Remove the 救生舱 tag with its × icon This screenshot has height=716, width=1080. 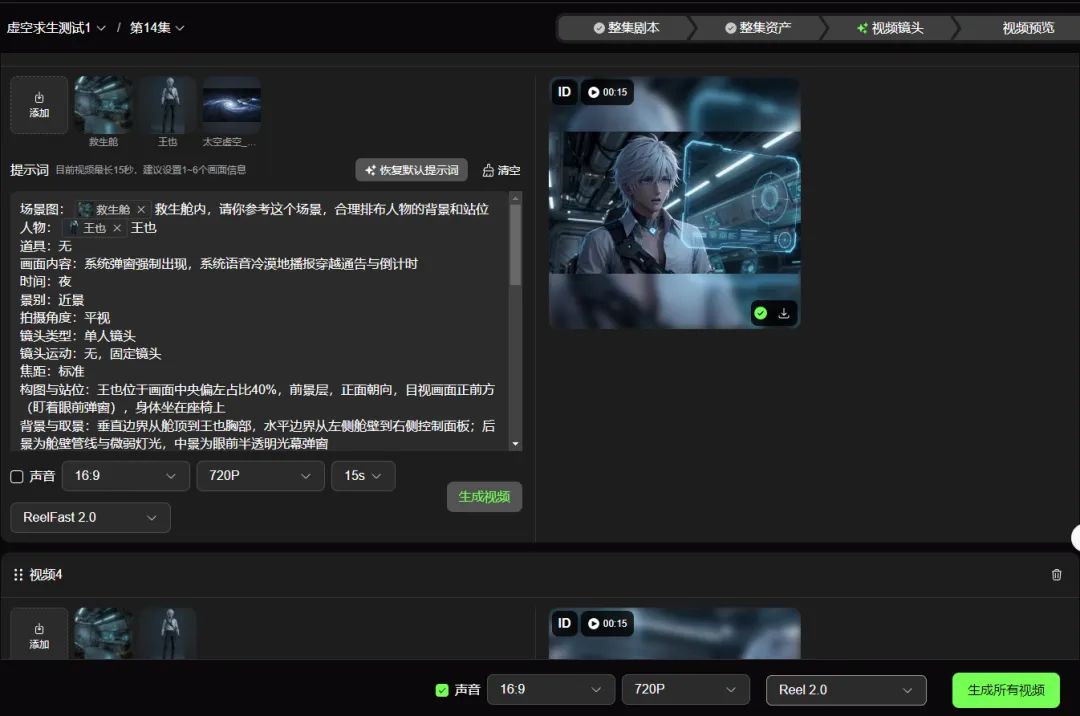pos(142,209)
